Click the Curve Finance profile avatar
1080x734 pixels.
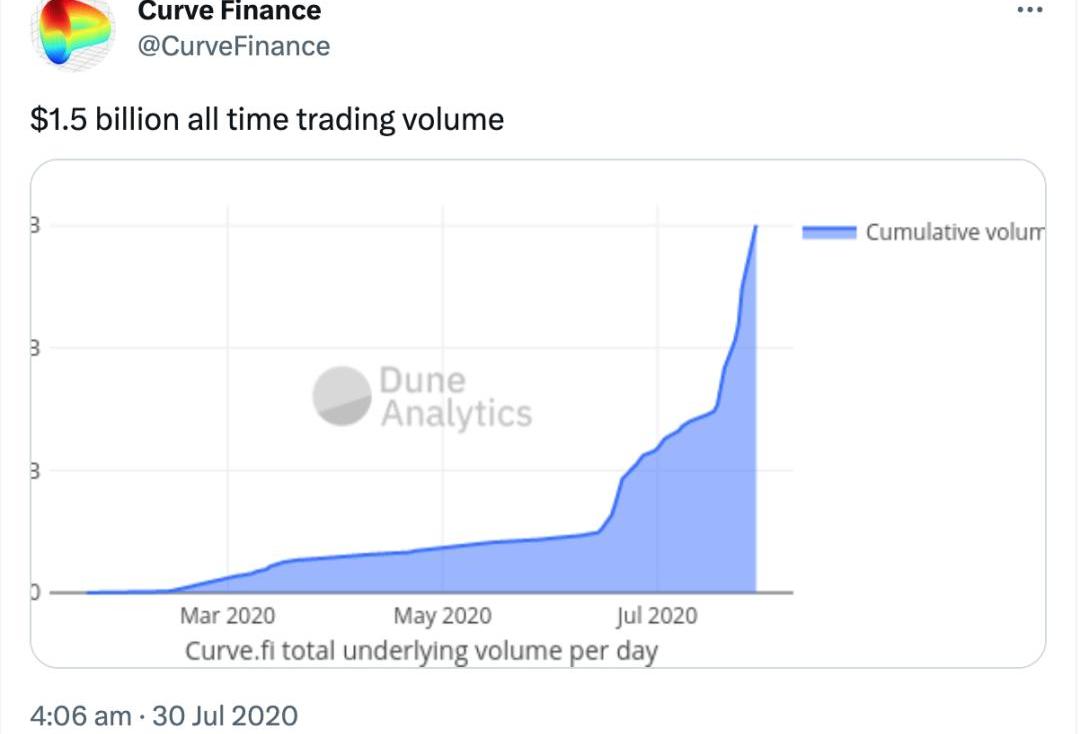[74, 33]
